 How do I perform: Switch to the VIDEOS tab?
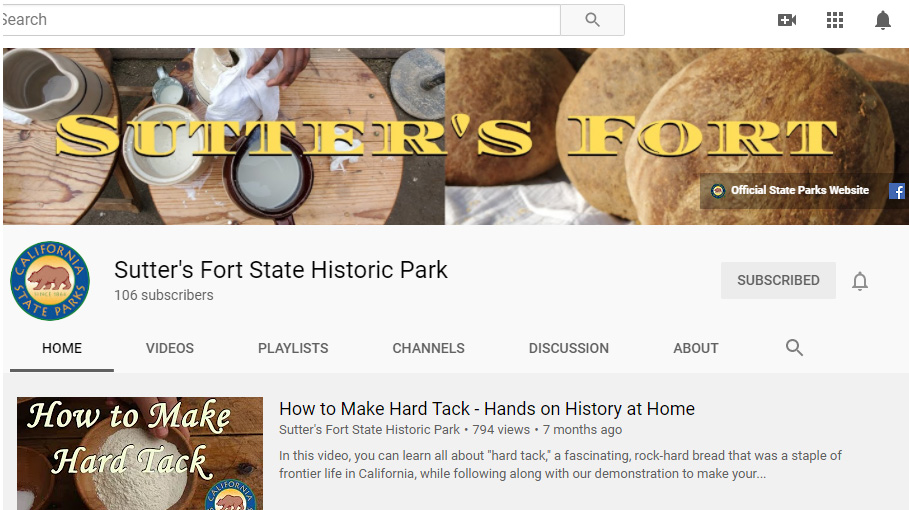170,348
